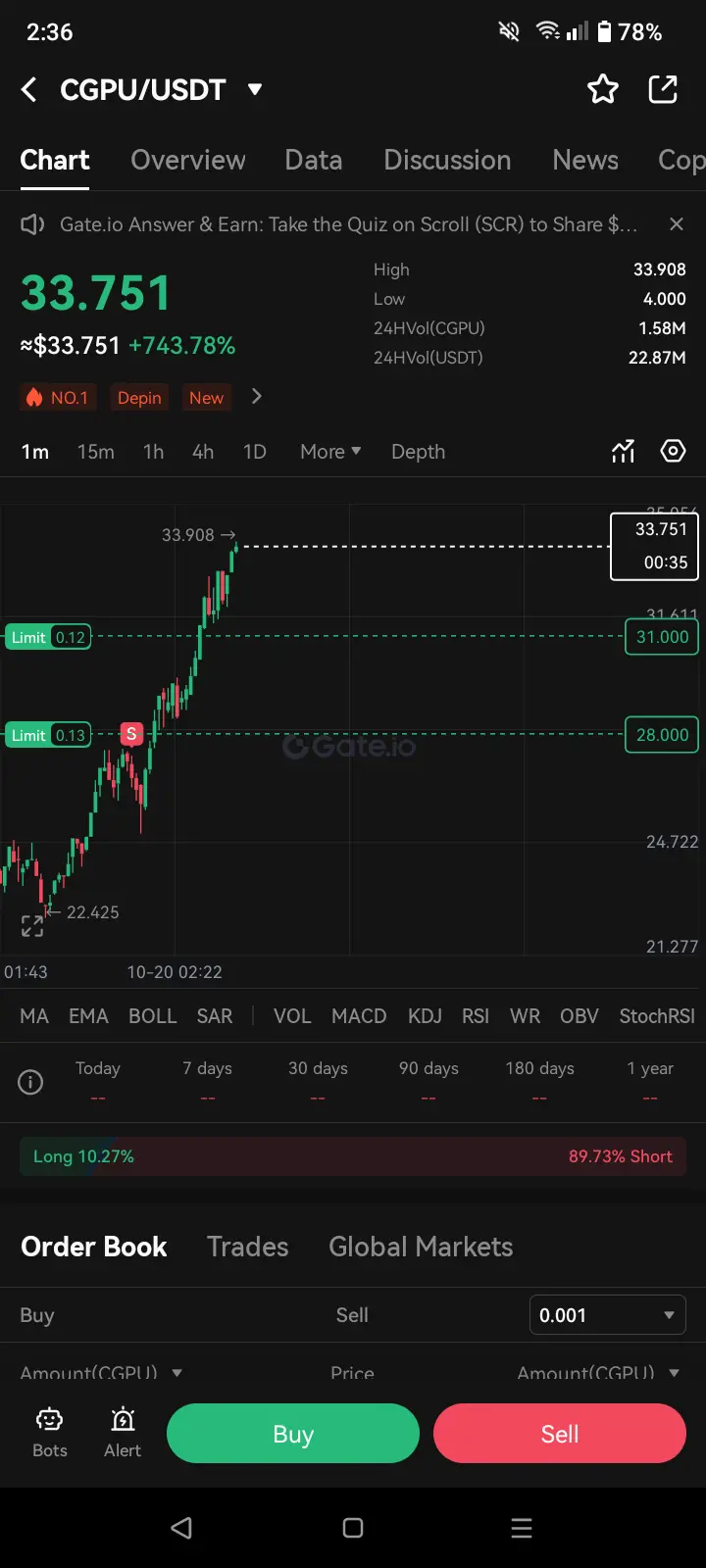Toggle the BOLL indicator
Image resolution: width=706 pixels, height=1568 pixels.
(x=153, y=1016)
